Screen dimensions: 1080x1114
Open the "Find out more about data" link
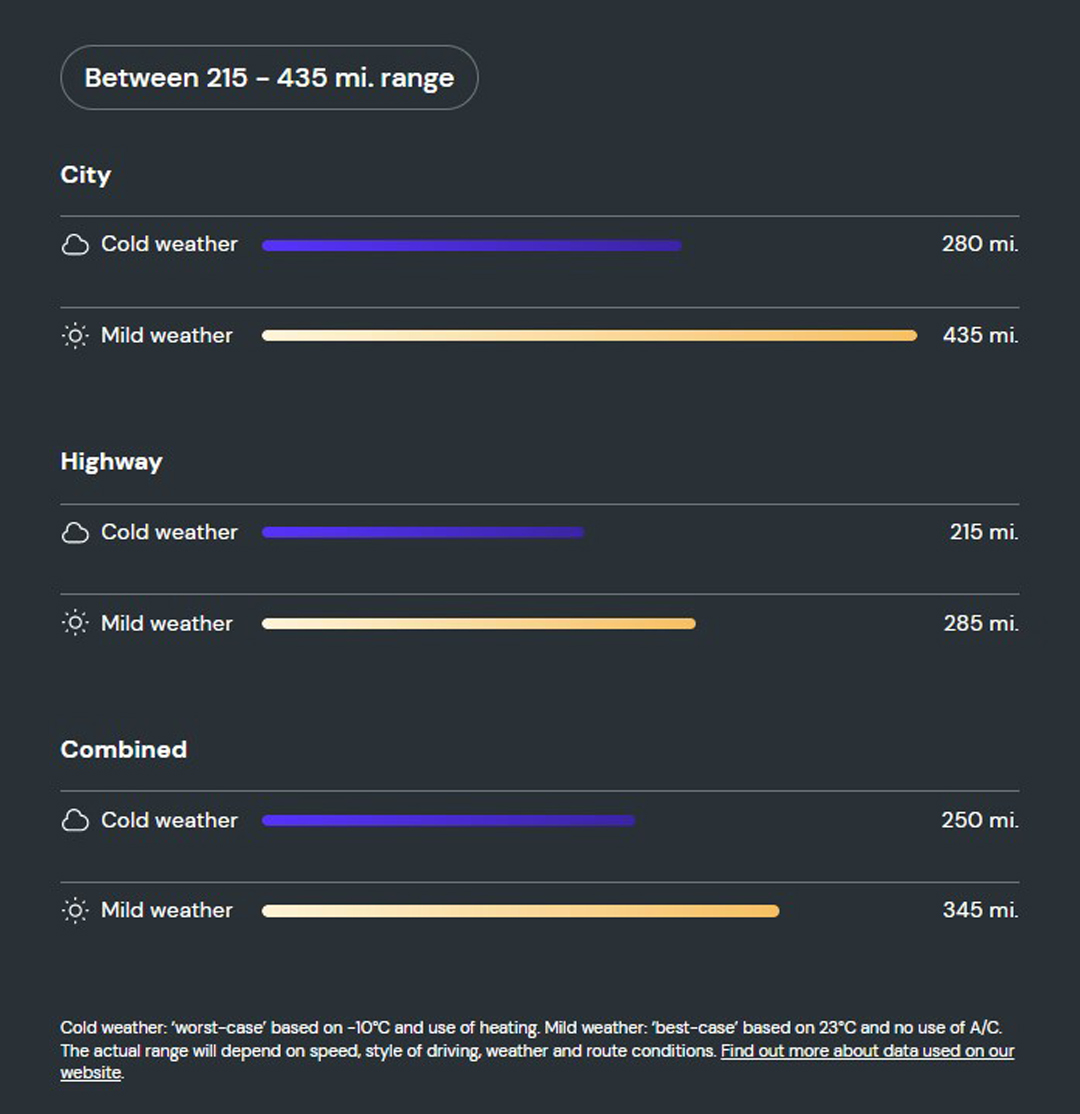[866, 1051]
